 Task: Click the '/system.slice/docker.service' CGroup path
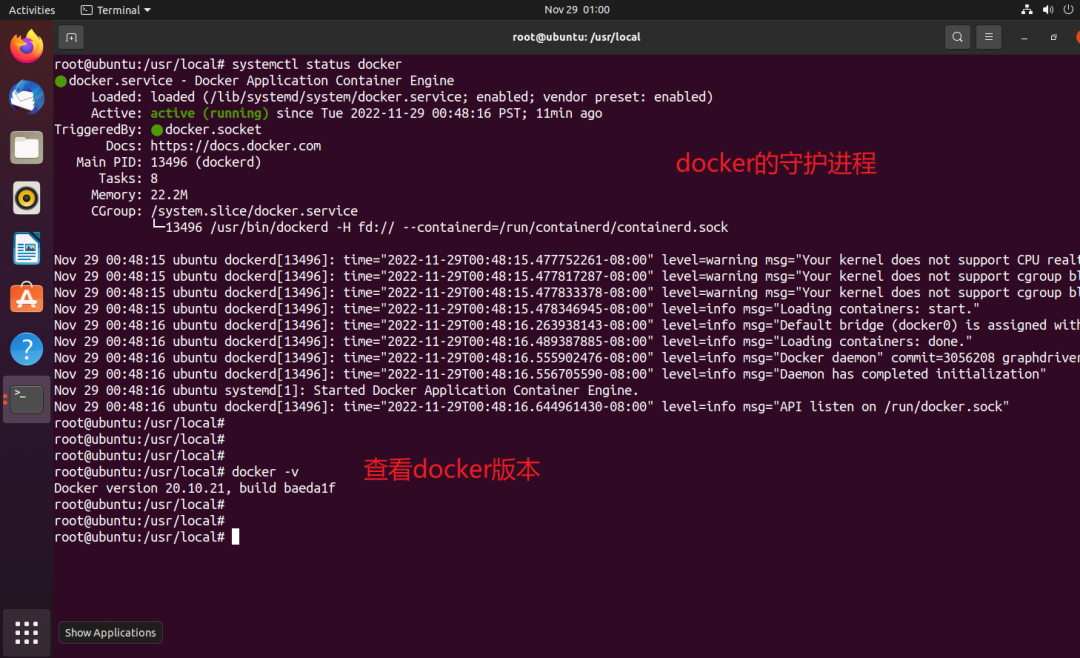coord(254,212)
